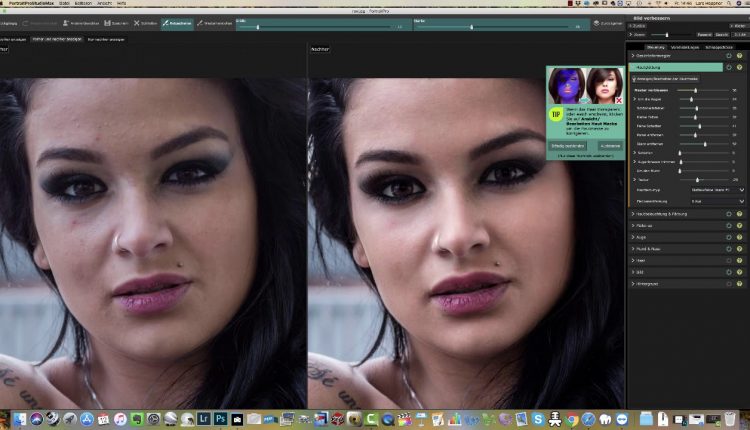
Task: Open help icon for Hintergrund section
Action: (739, 284)
